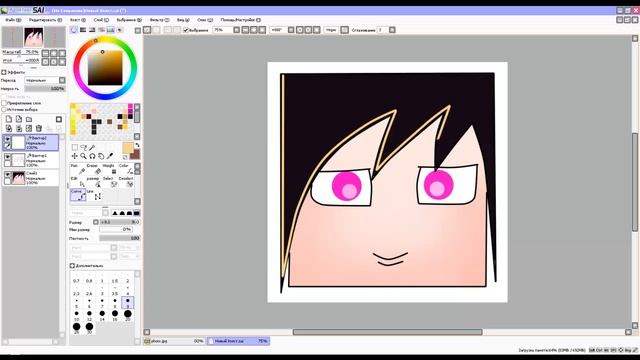The height and width of the screenshot is (360, 640).
Task: Click the canvas horizontal scrollbar
Action: coord(387,332)
